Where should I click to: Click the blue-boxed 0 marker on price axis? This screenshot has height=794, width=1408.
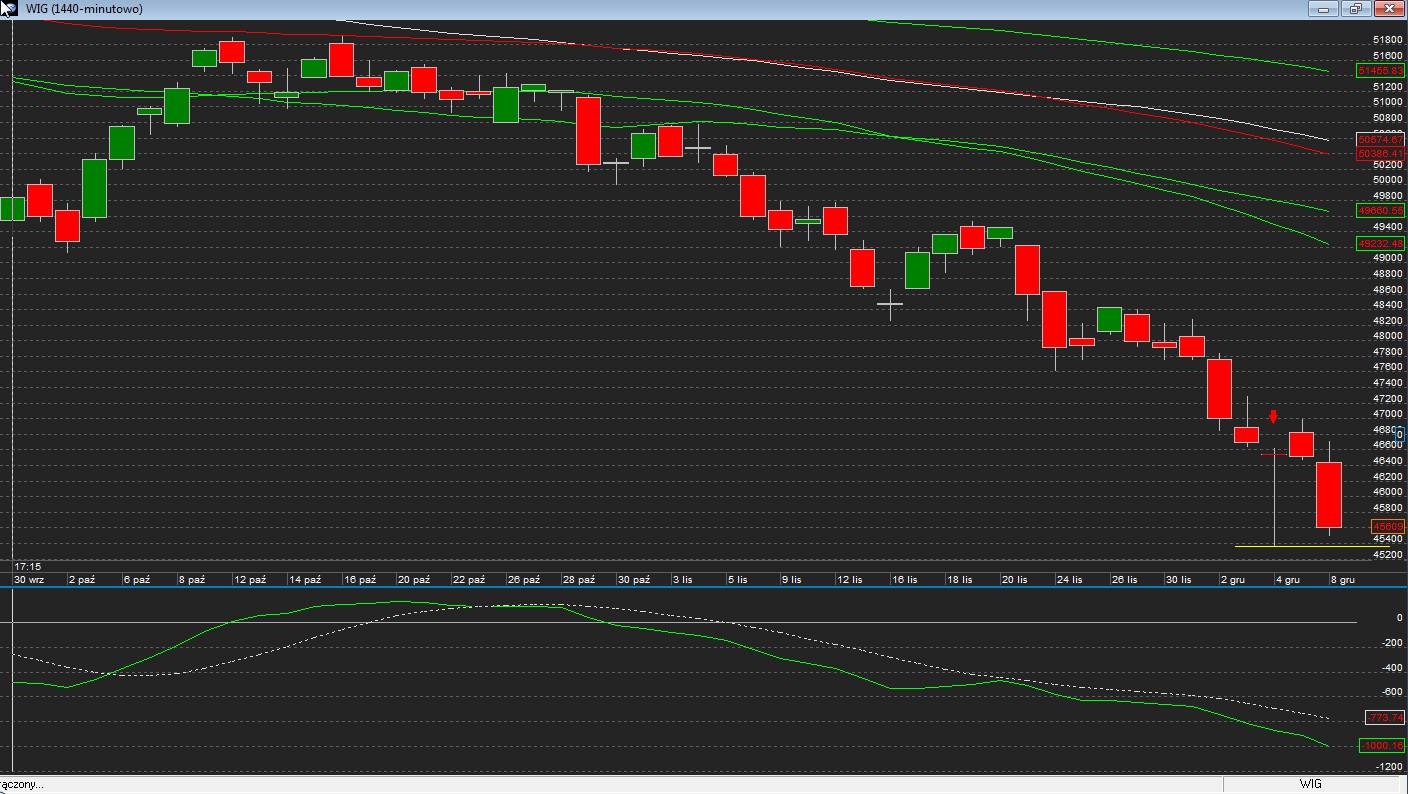1400,434
